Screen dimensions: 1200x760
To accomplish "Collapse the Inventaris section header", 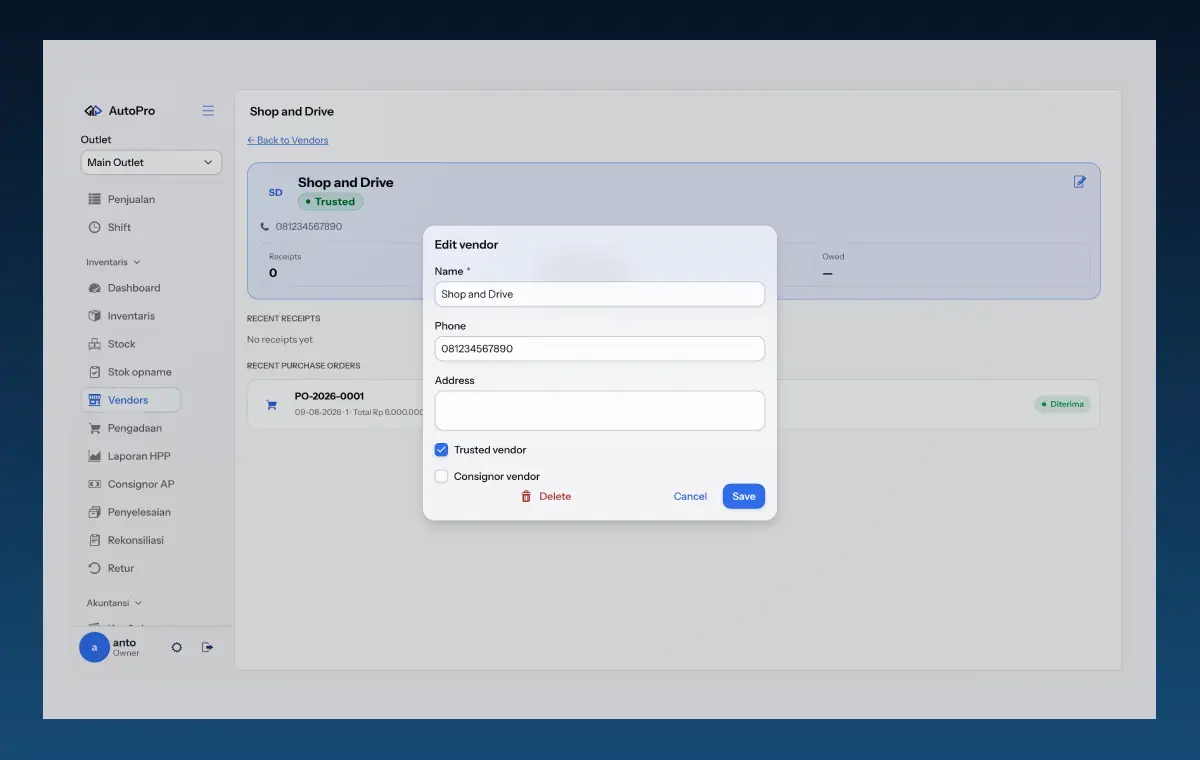I will (113, 262).
